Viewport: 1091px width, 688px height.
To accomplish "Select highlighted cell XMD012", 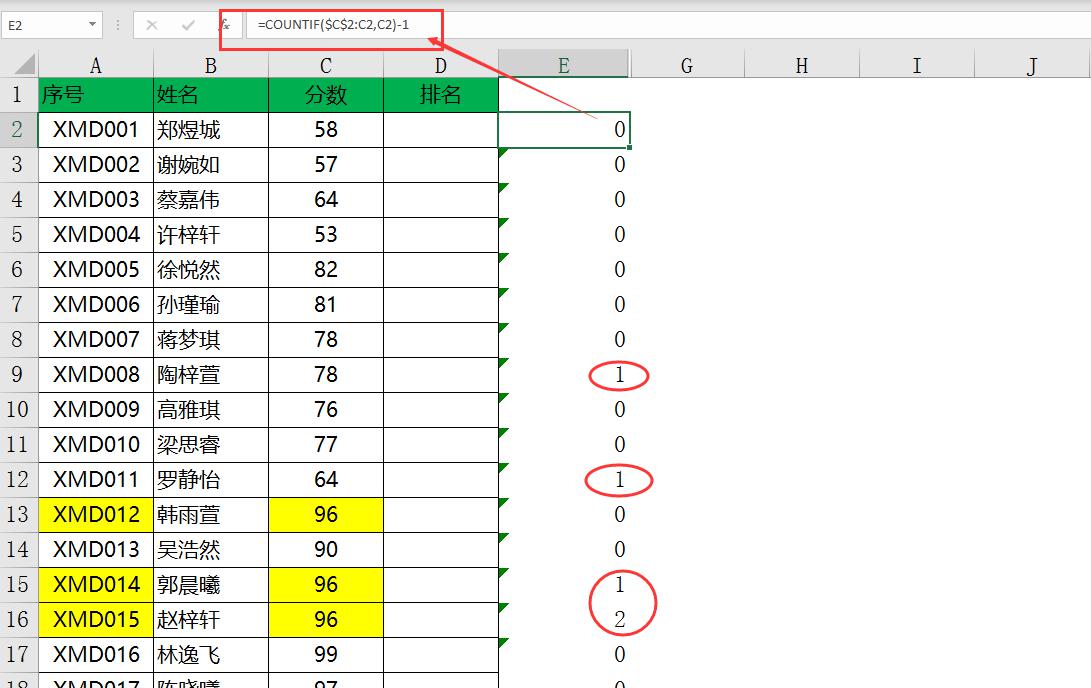I will click(96, 514).
